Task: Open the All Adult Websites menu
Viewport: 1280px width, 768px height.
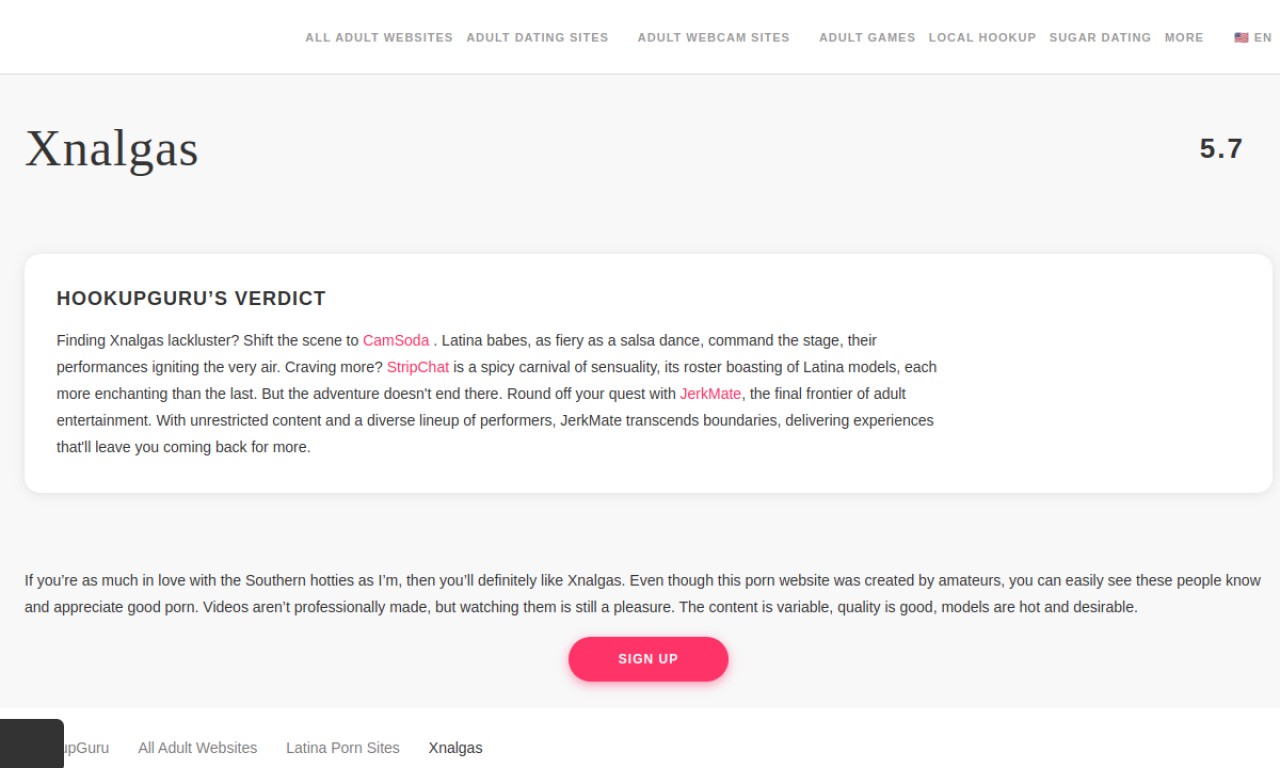Action: 379,38
